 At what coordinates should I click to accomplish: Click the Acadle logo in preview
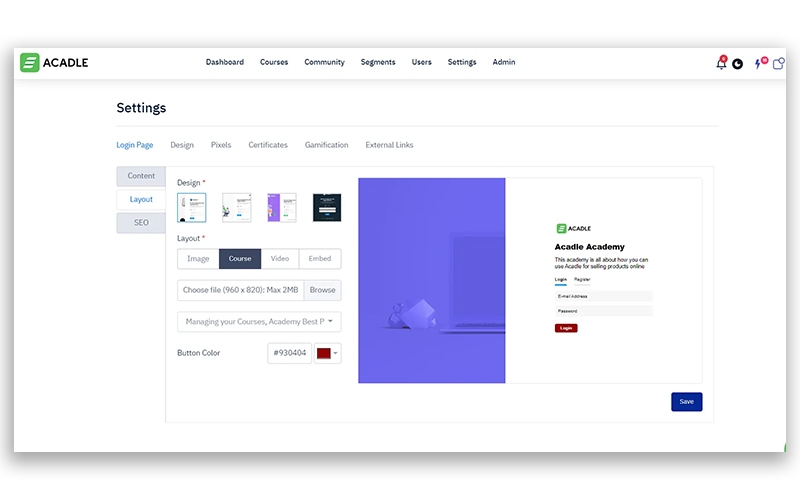coord(573,229)
